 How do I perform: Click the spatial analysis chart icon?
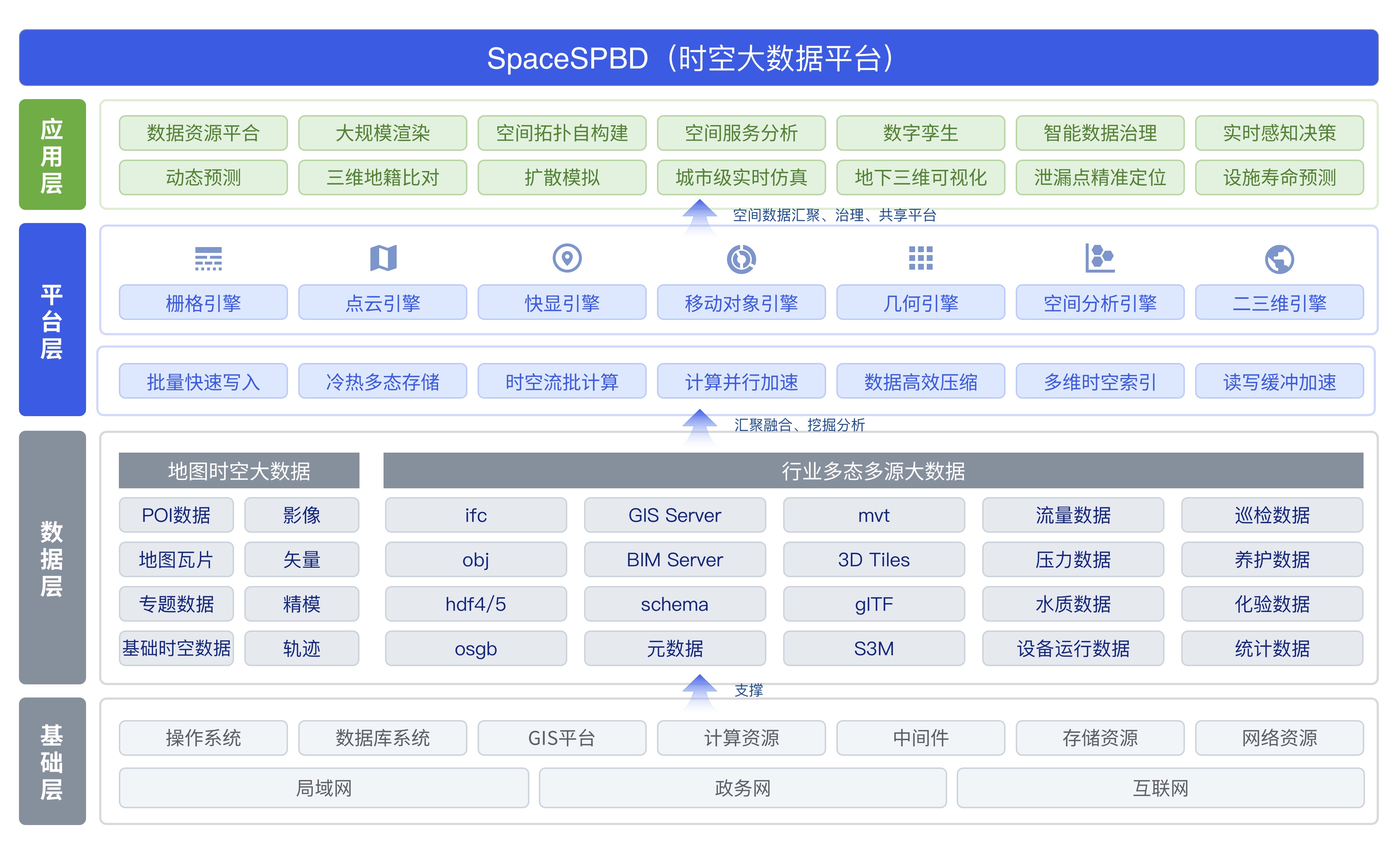click(x=1100, y=258)
